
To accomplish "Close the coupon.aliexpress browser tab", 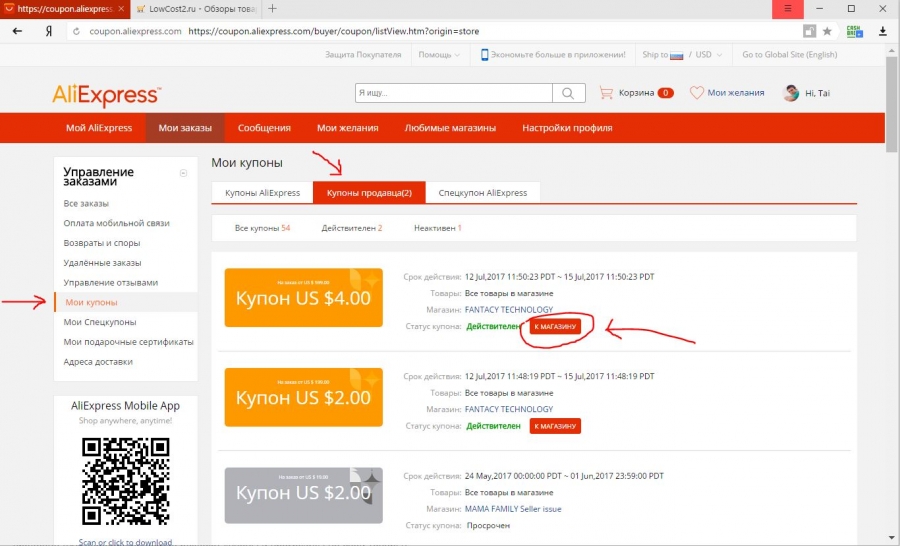I will (x=121, y=9).
